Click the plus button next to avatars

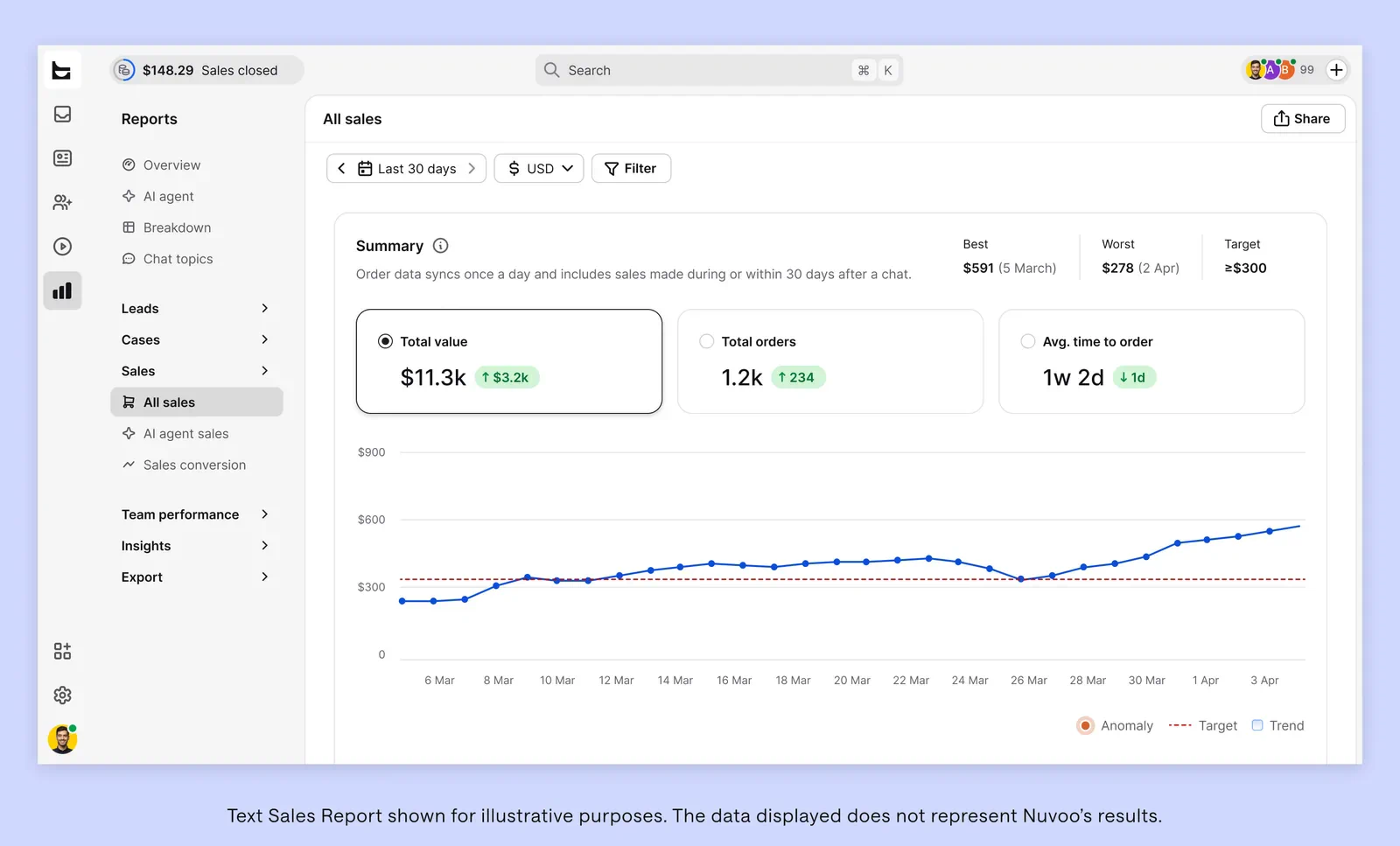[x=1336, y=70]
